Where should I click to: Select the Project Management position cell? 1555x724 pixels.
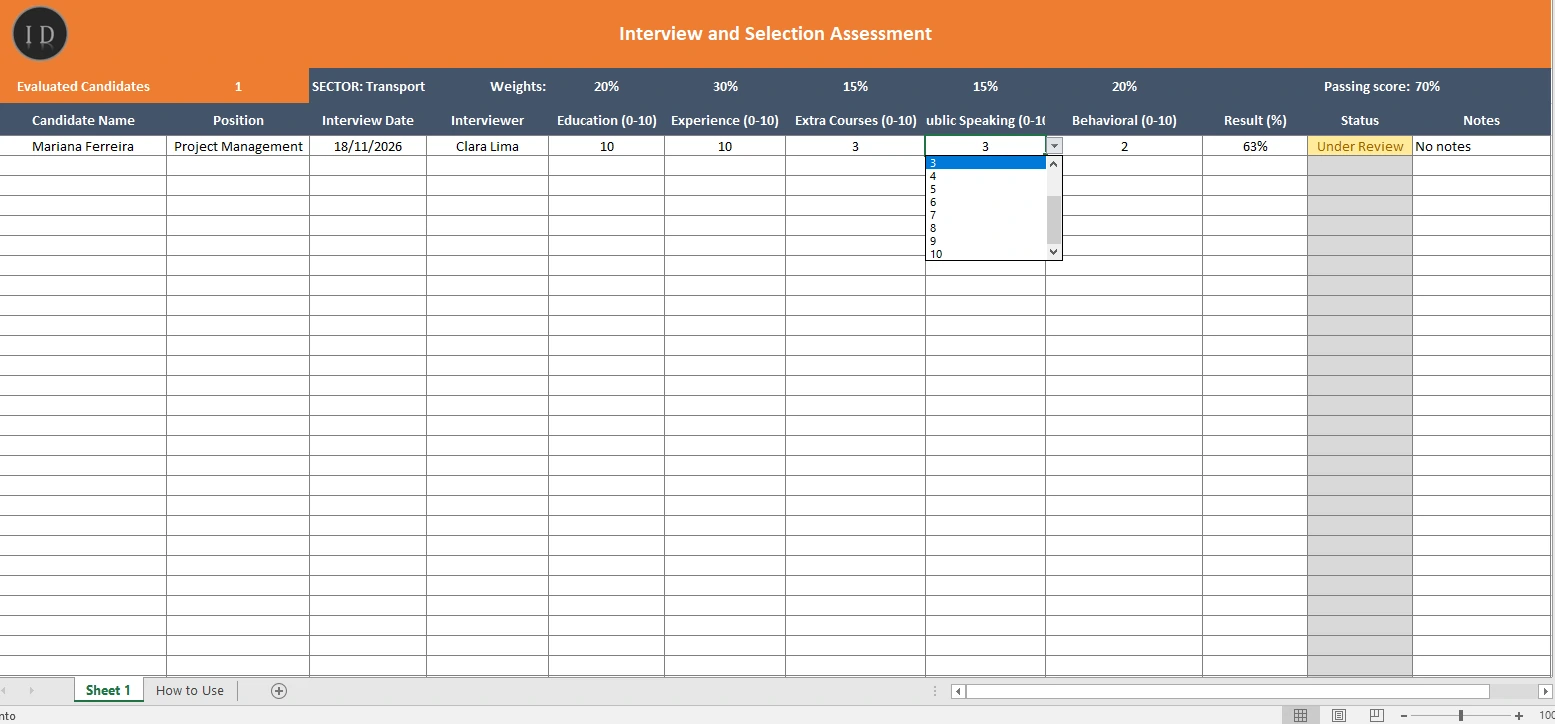(238, 146)
